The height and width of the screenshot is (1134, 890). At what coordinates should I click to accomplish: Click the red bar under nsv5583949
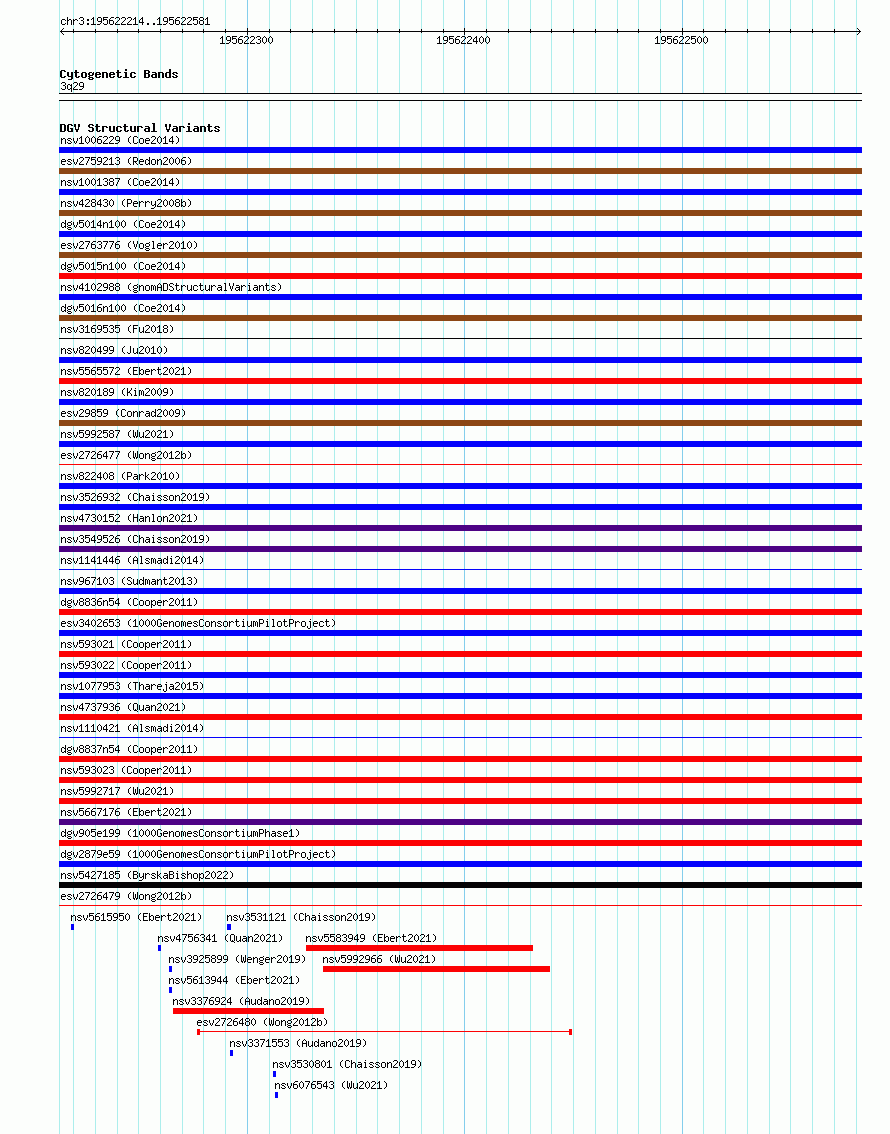(419, 948)
